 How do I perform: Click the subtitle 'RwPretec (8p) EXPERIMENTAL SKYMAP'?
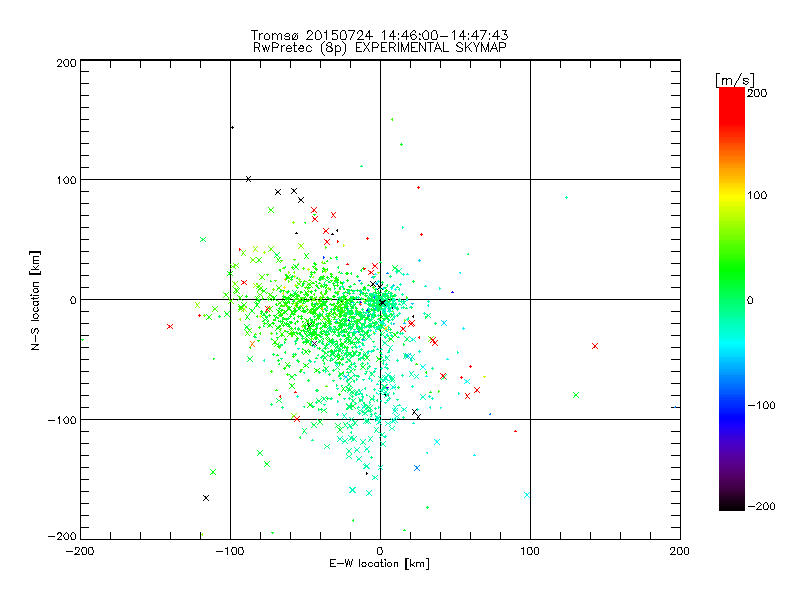coord(380,47)
